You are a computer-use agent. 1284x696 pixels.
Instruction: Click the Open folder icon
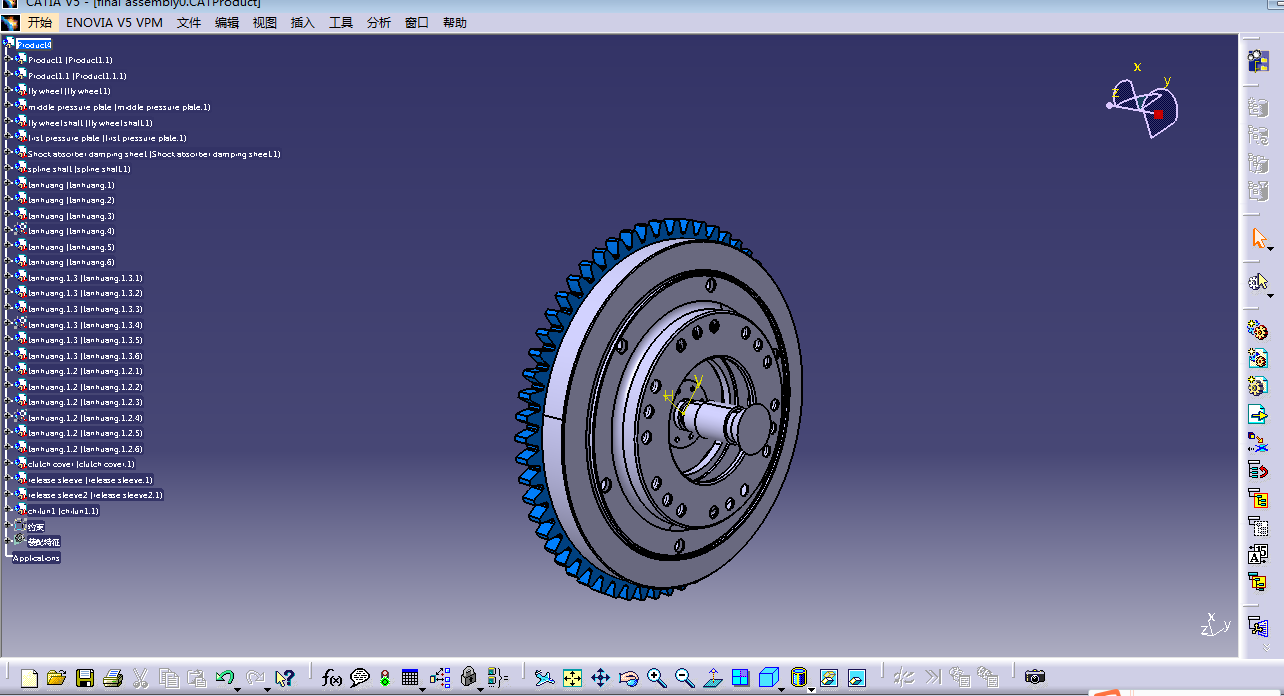pyautogui.click(x=57, y=678)
